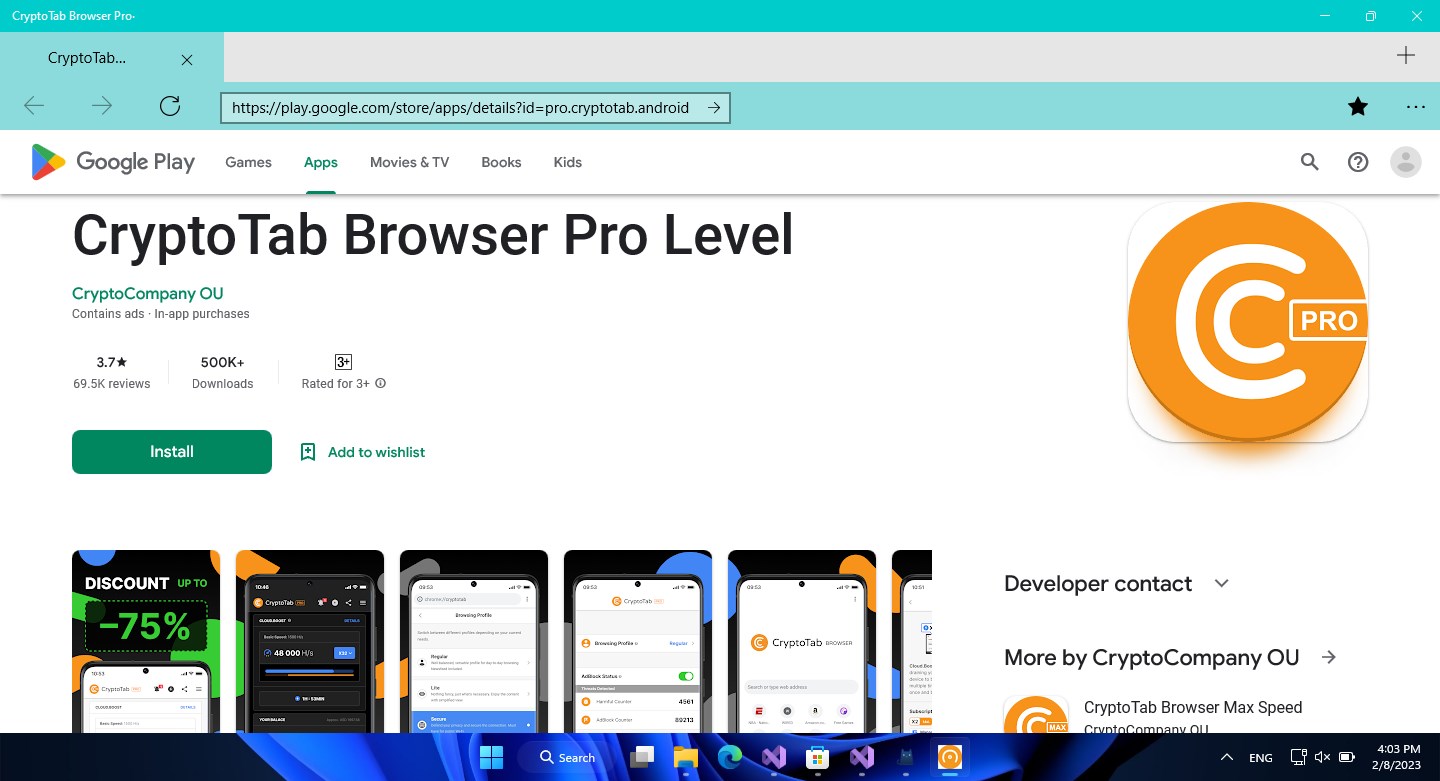
Task: Click Add to wishlist
Action: tap(376, 452)
